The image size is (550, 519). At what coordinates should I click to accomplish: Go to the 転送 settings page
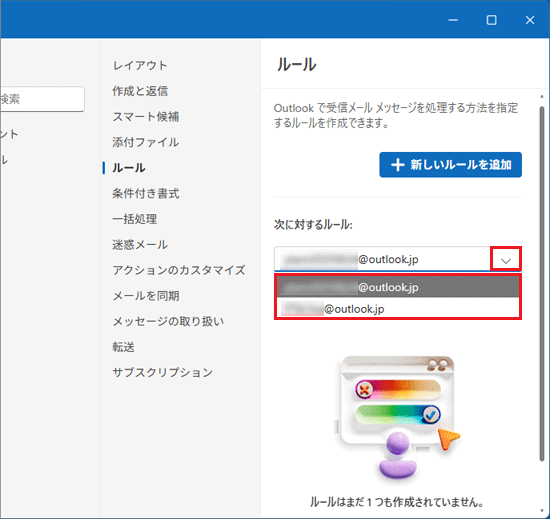tap(123, 347)
